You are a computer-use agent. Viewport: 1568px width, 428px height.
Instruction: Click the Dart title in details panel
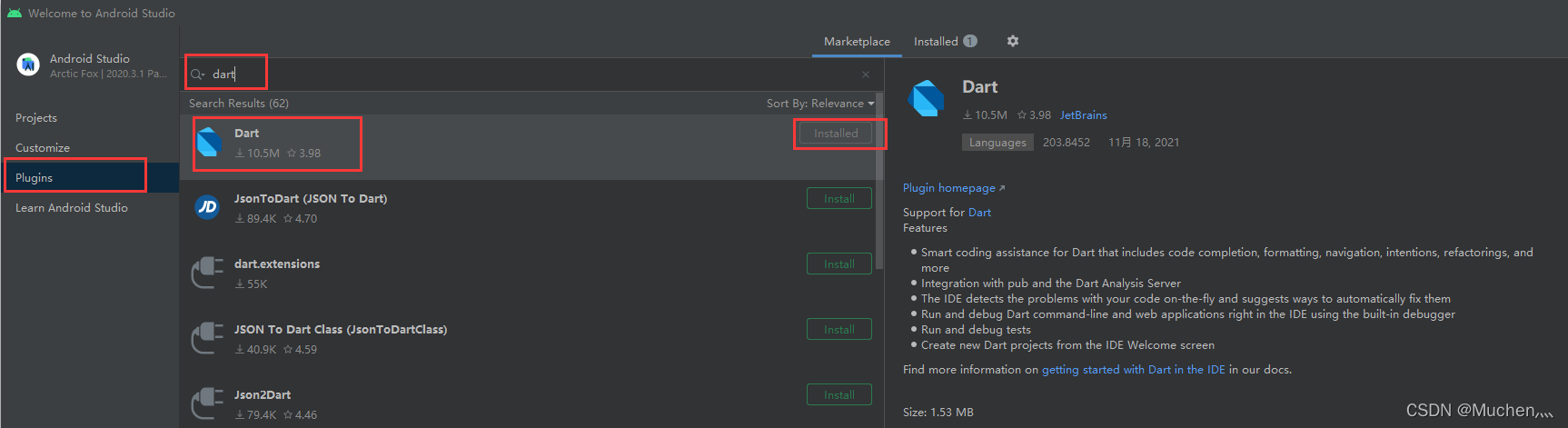click(980, 87)
